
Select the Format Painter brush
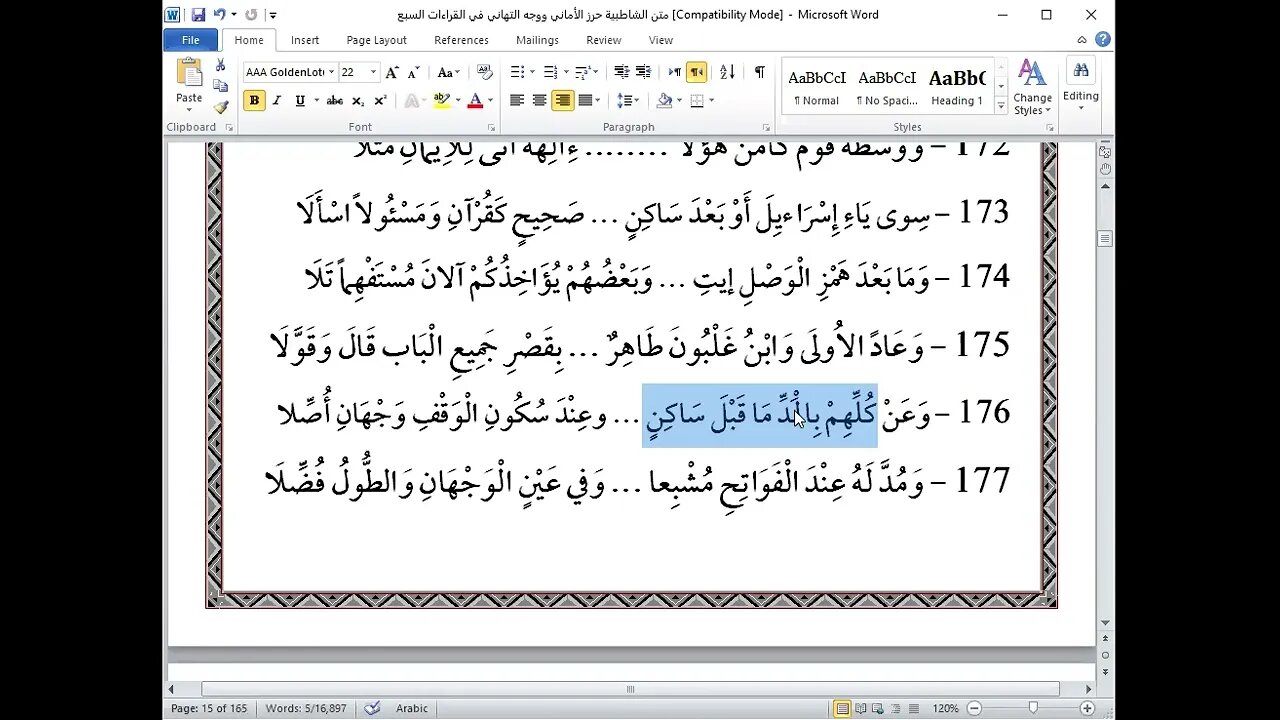(220, 106)
